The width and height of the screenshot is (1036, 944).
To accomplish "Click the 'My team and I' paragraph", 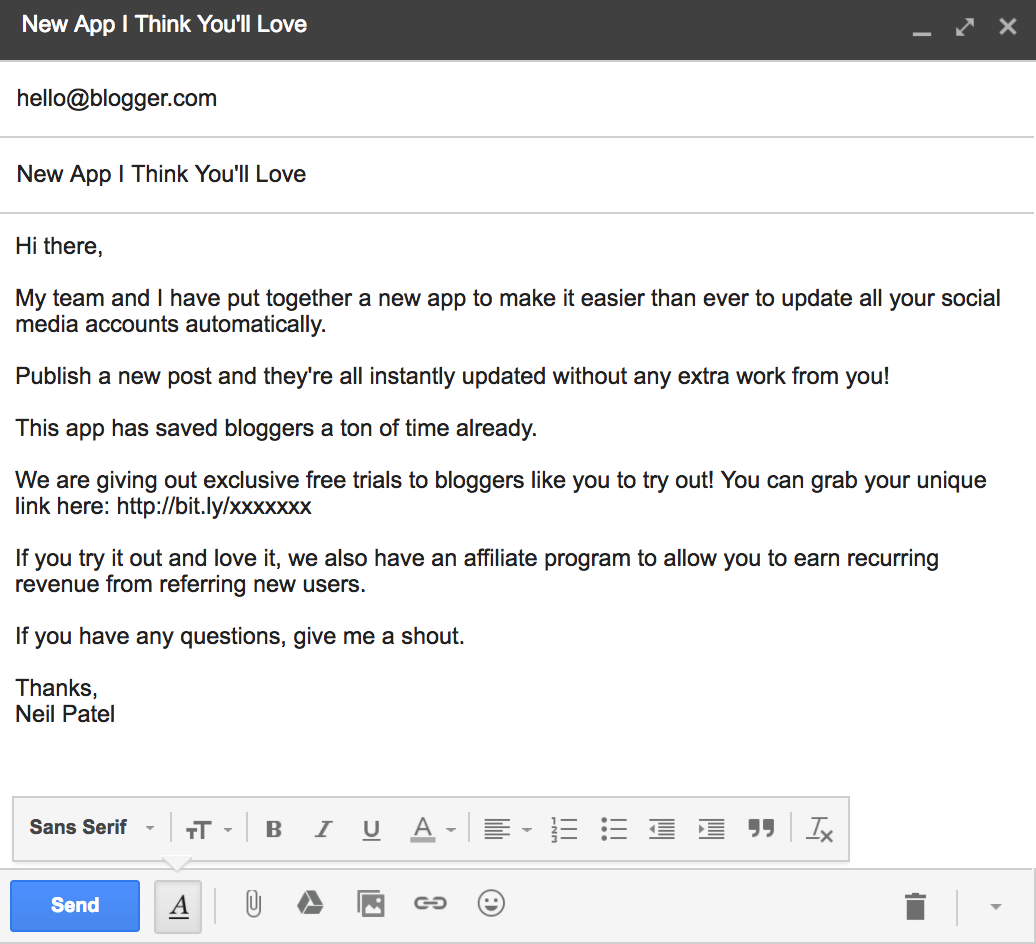I will click(x=507, y=311).
